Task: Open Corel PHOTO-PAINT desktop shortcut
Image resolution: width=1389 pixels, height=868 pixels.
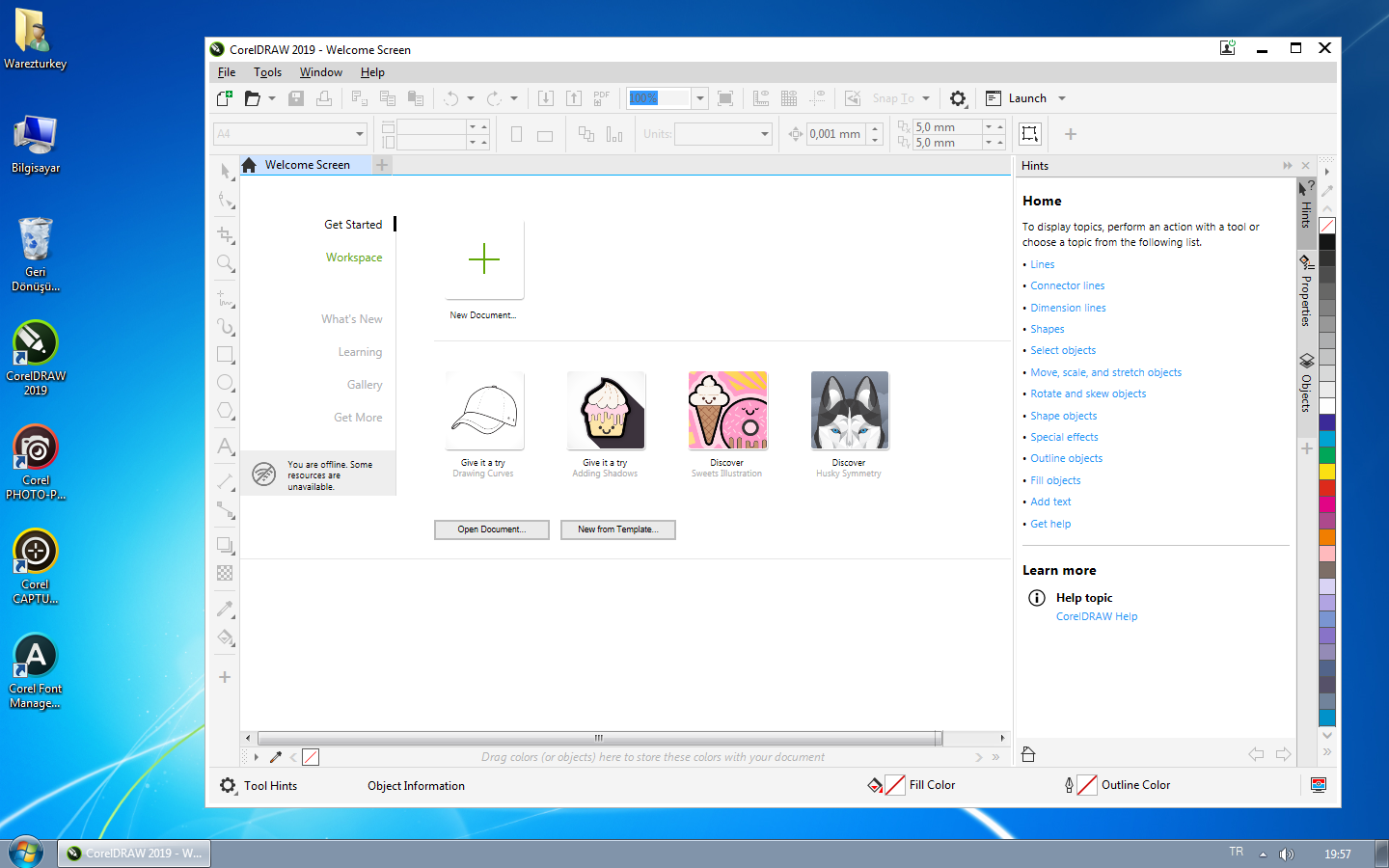Action: point(36,463)
